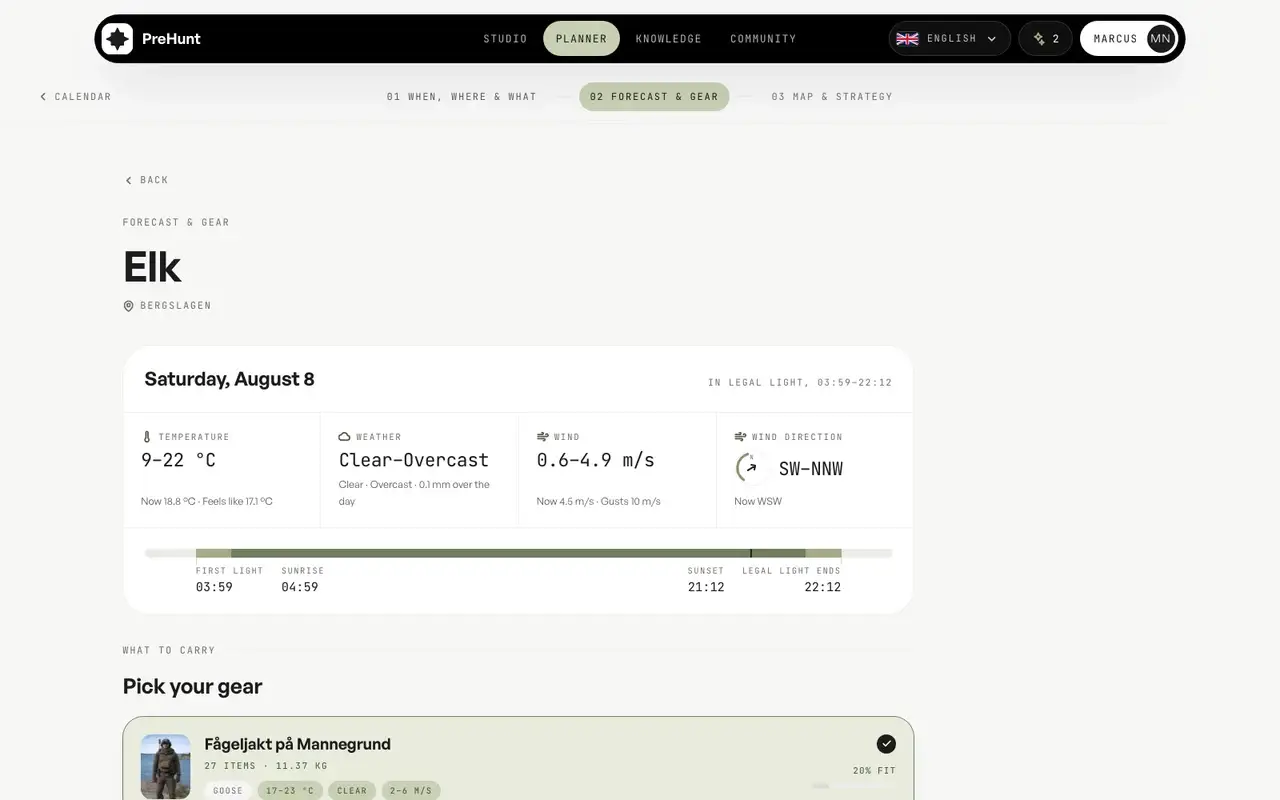Click the cloud weather icon
Image resolution: width=1280 pixels, height=800 pixels.
[344, 437]
